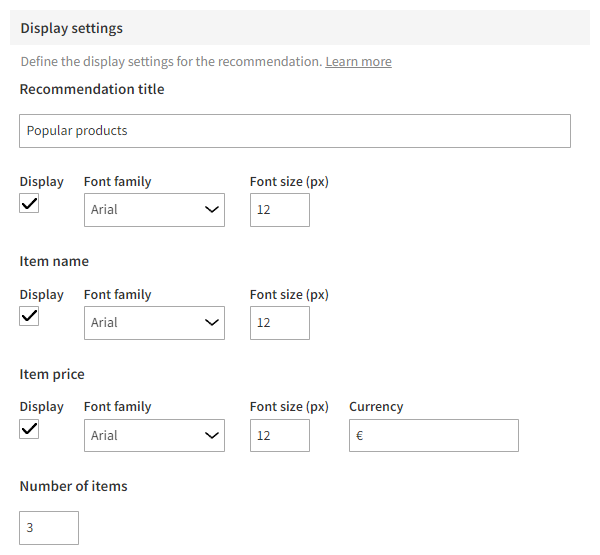Select Recommendation title font size field
The image size is (600, 555).
coord(279,210)
